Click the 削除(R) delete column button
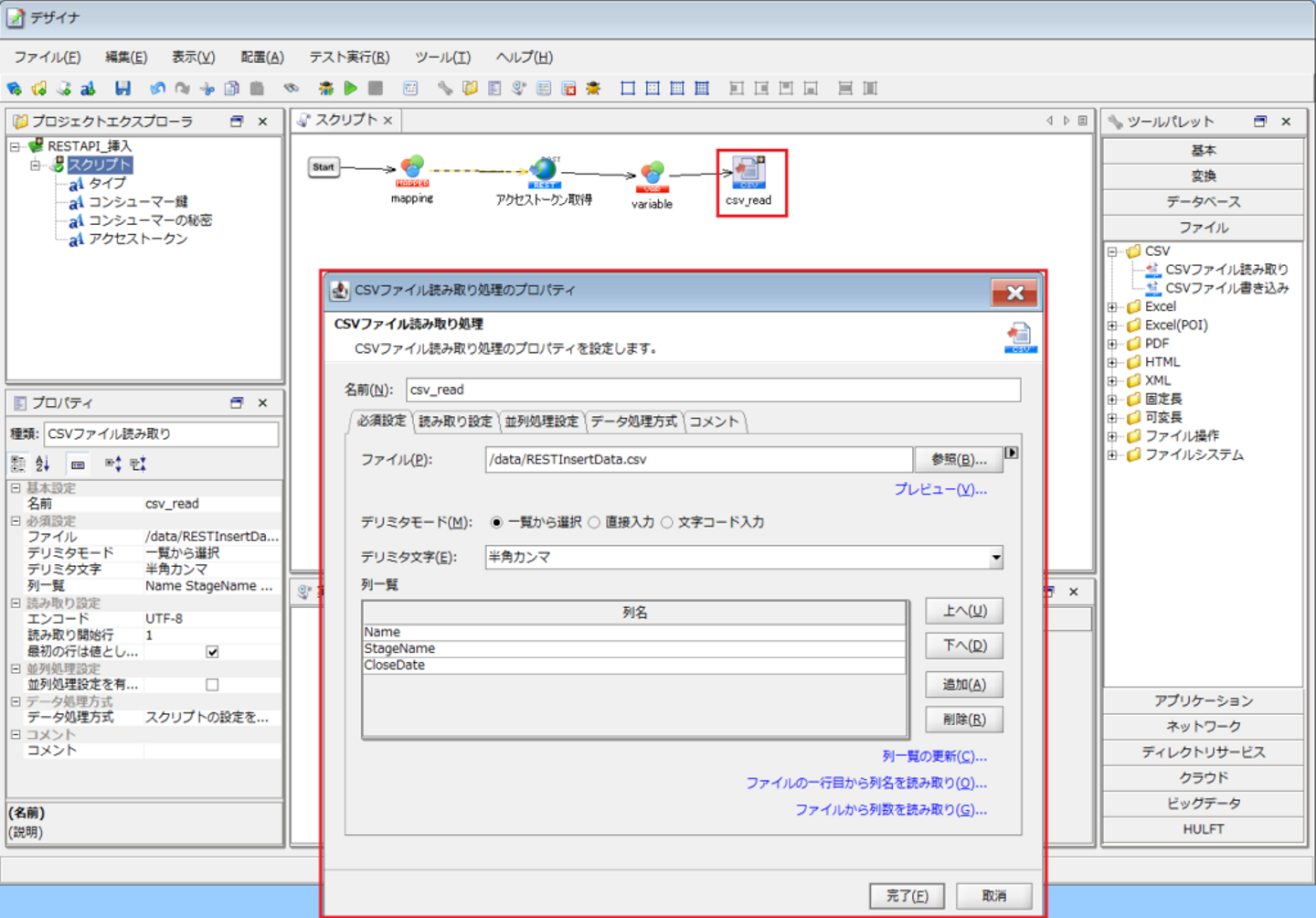Viewport: 1316px width, 918px height. coord(964,720)
